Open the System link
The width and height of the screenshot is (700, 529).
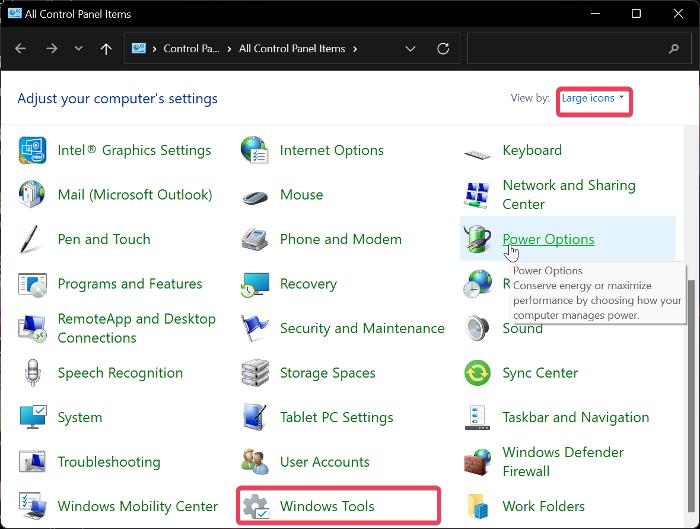(80, 417)
